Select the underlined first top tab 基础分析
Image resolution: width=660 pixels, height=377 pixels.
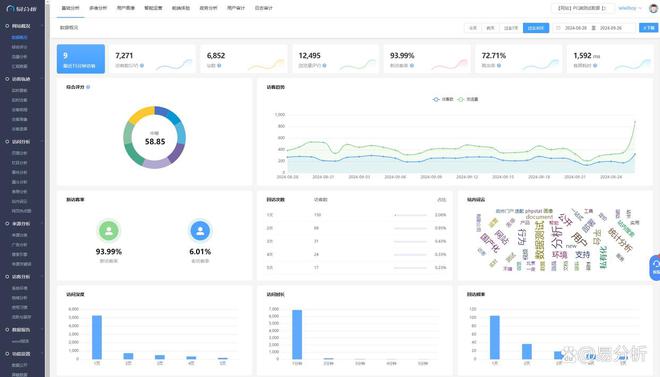point(70,8)
